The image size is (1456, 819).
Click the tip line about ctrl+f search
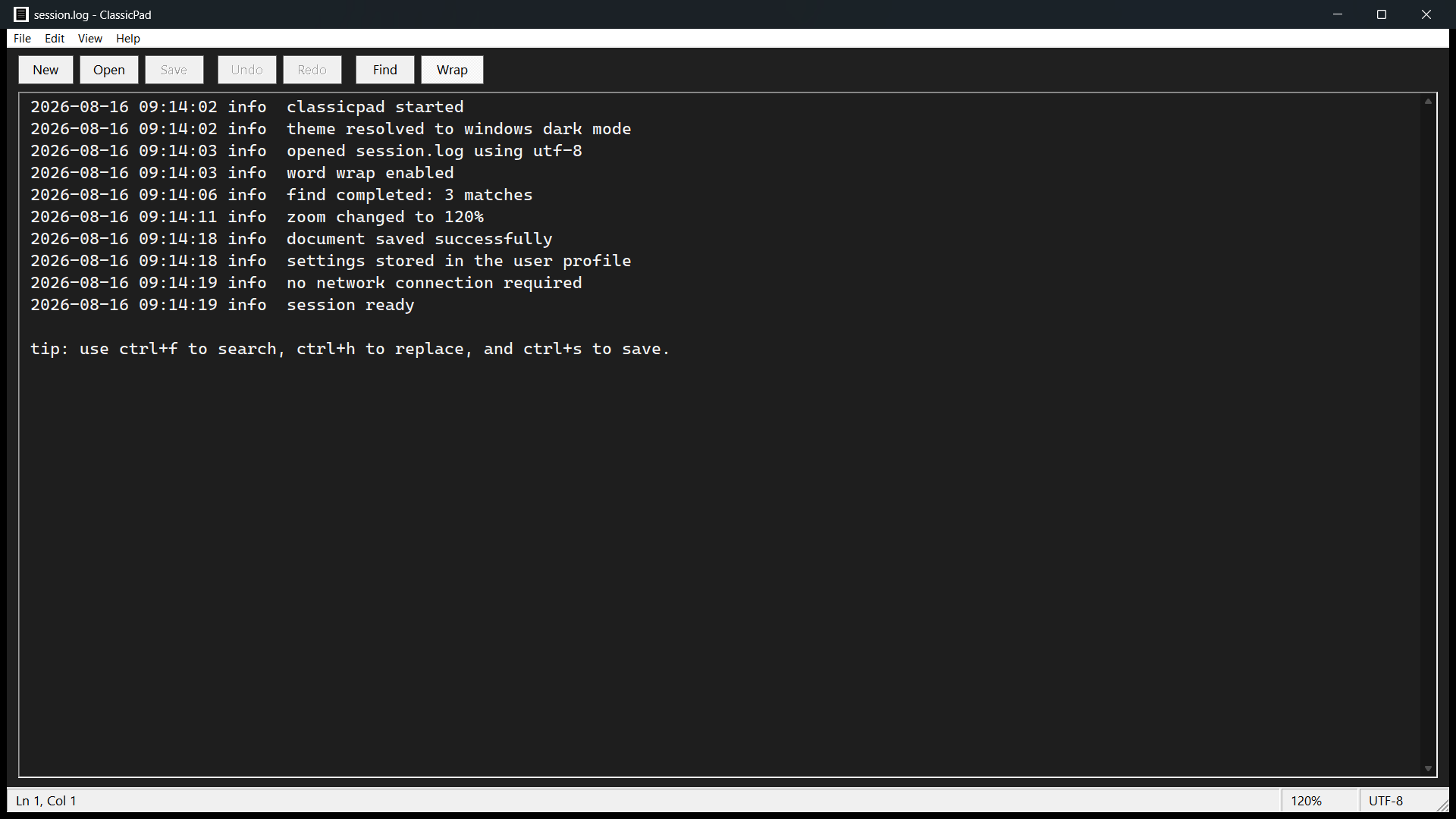click(350, 349)
